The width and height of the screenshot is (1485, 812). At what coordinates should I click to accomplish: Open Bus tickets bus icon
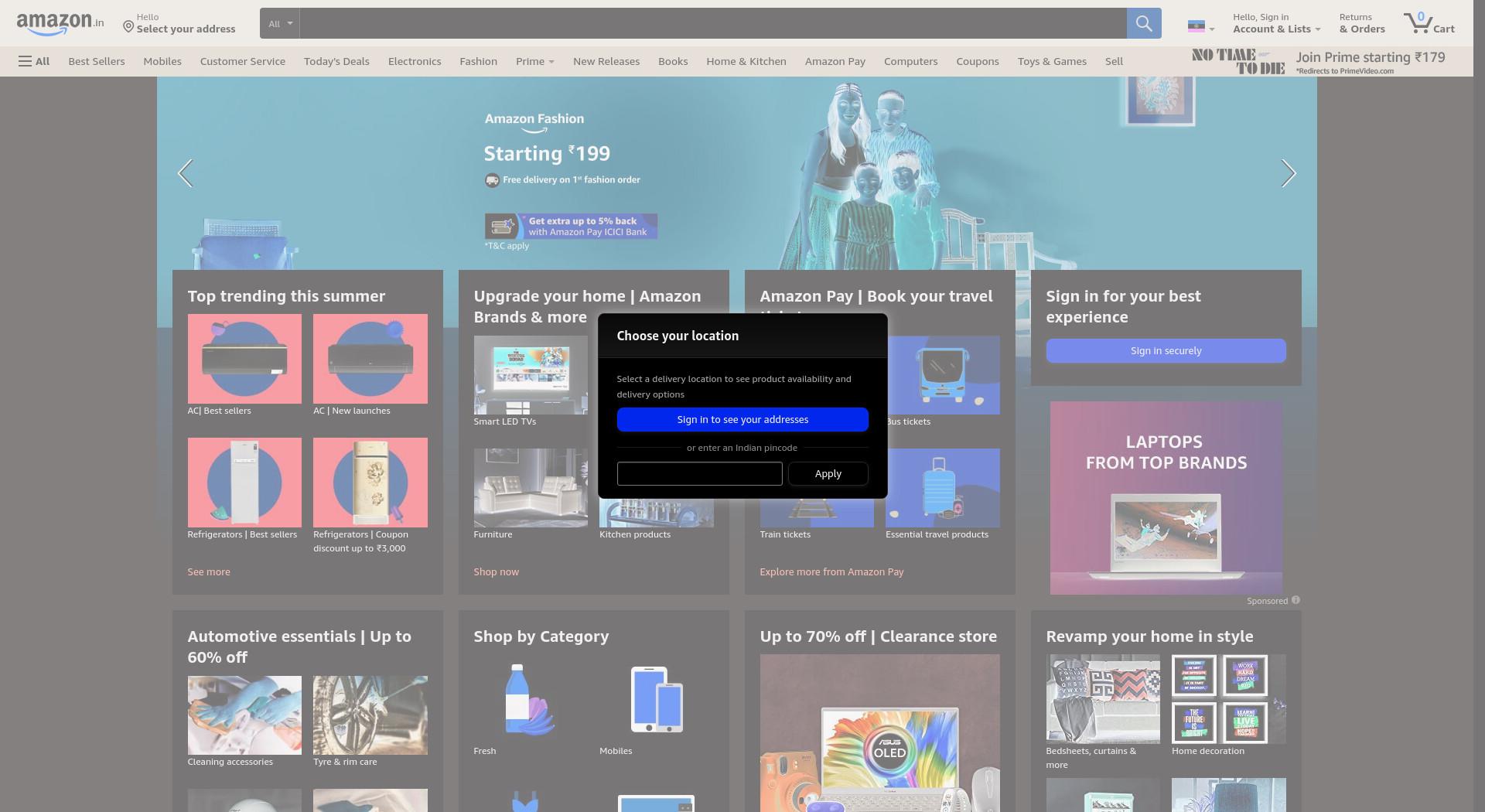944,375
